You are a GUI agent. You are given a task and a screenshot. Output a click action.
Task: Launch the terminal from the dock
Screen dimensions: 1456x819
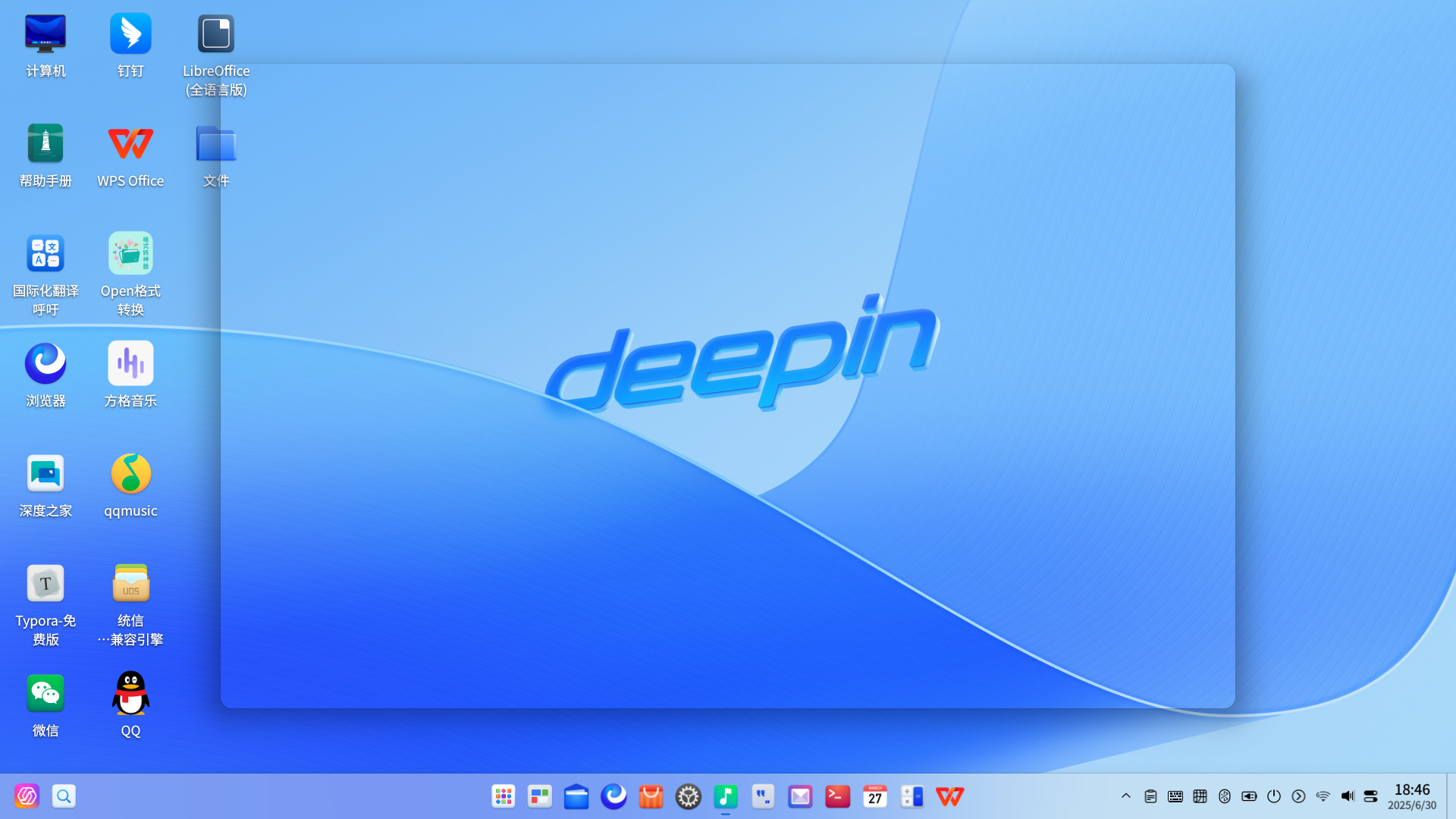click(837, 796)
